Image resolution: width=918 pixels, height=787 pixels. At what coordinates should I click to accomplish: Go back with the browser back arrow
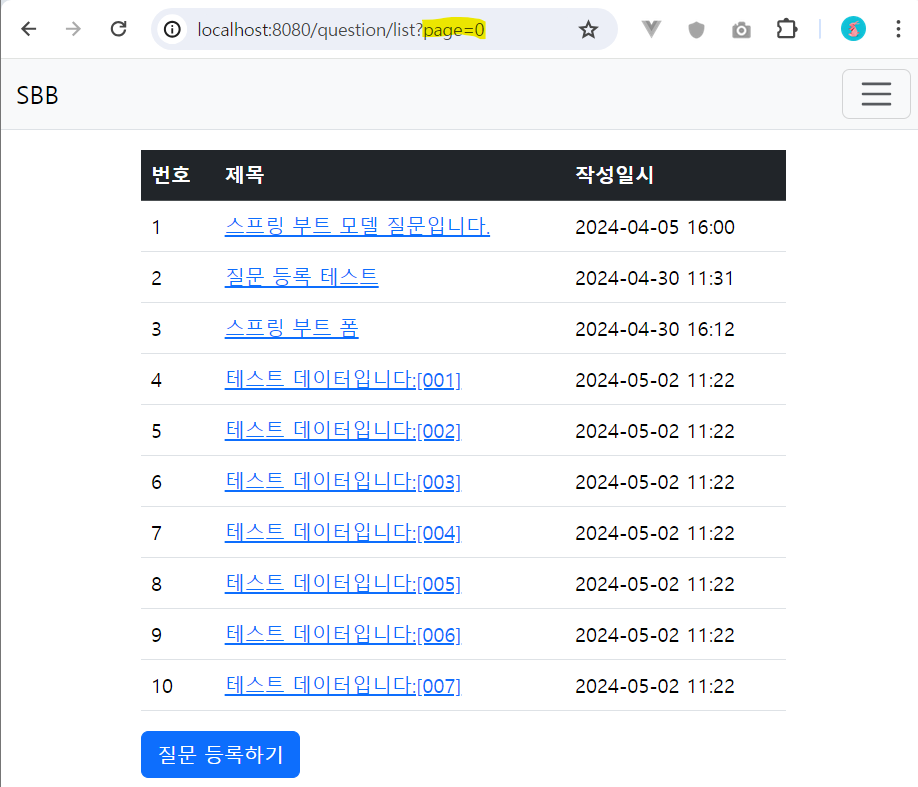pos(28,29)
